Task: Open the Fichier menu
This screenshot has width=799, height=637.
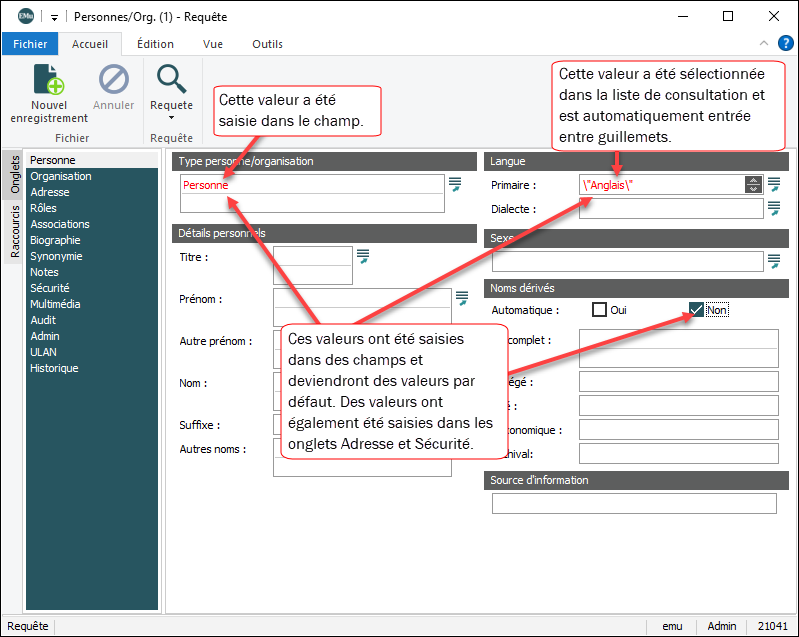Action: point(30,44)
